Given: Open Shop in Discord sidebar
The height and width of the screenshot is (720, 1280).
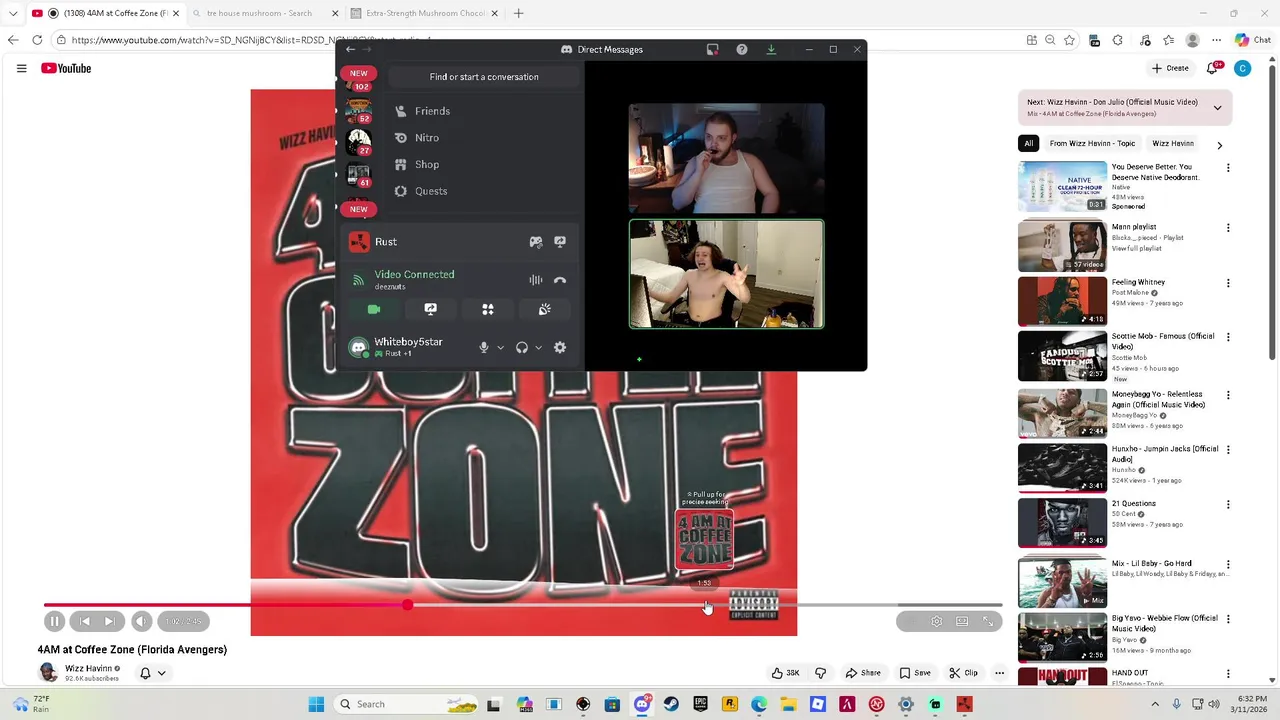Looking at the screenshot, I should point(482,164).
